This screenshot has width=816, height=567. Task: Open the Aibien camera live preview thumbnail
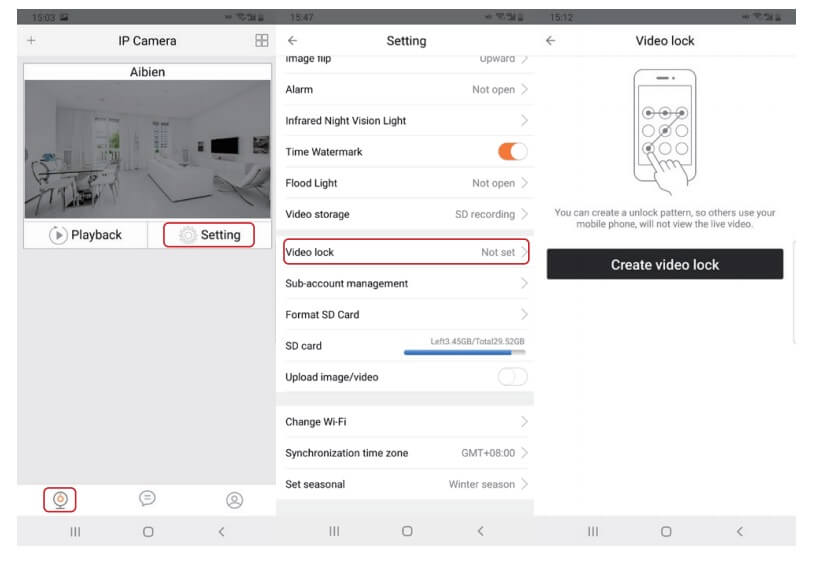coord(147,150)
